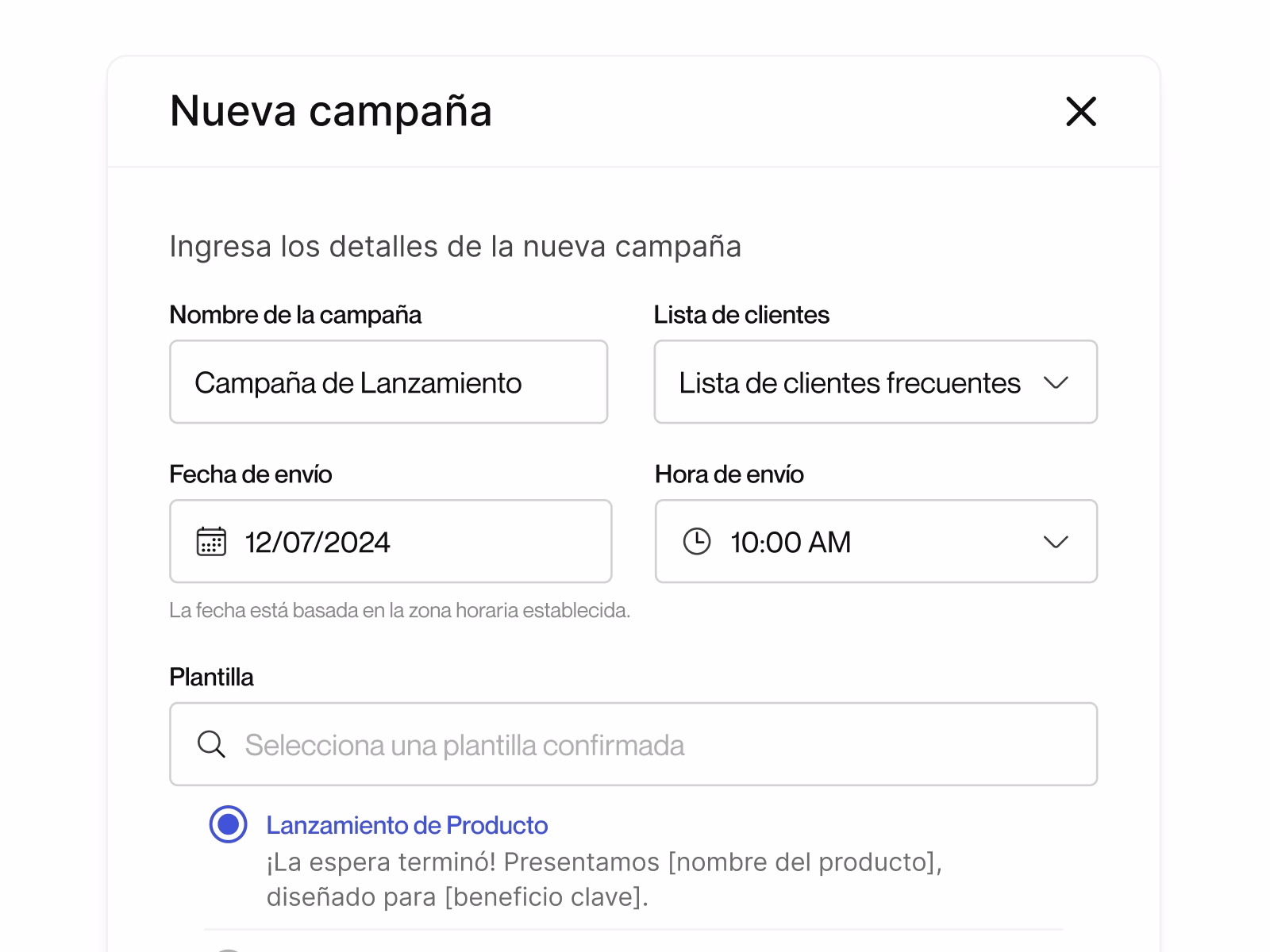
Task: Click the Fecha de envío label
Action: tap(251, 474)
